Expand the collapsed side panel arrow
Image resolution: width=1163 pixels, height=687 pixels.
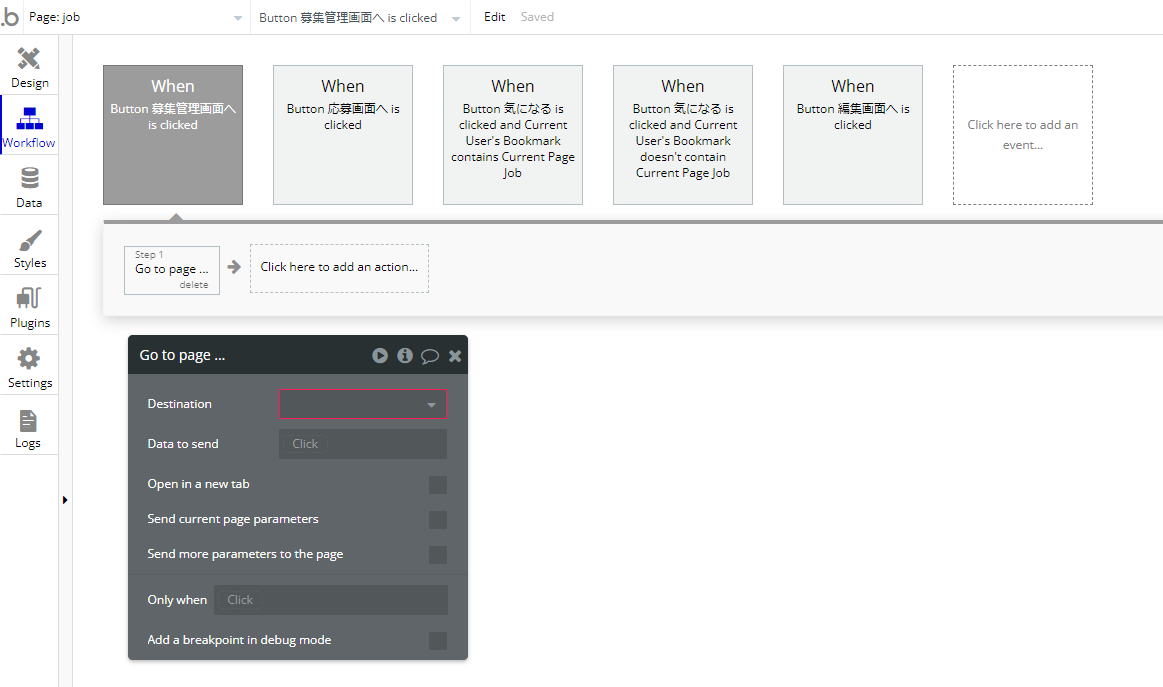point(65,500)
